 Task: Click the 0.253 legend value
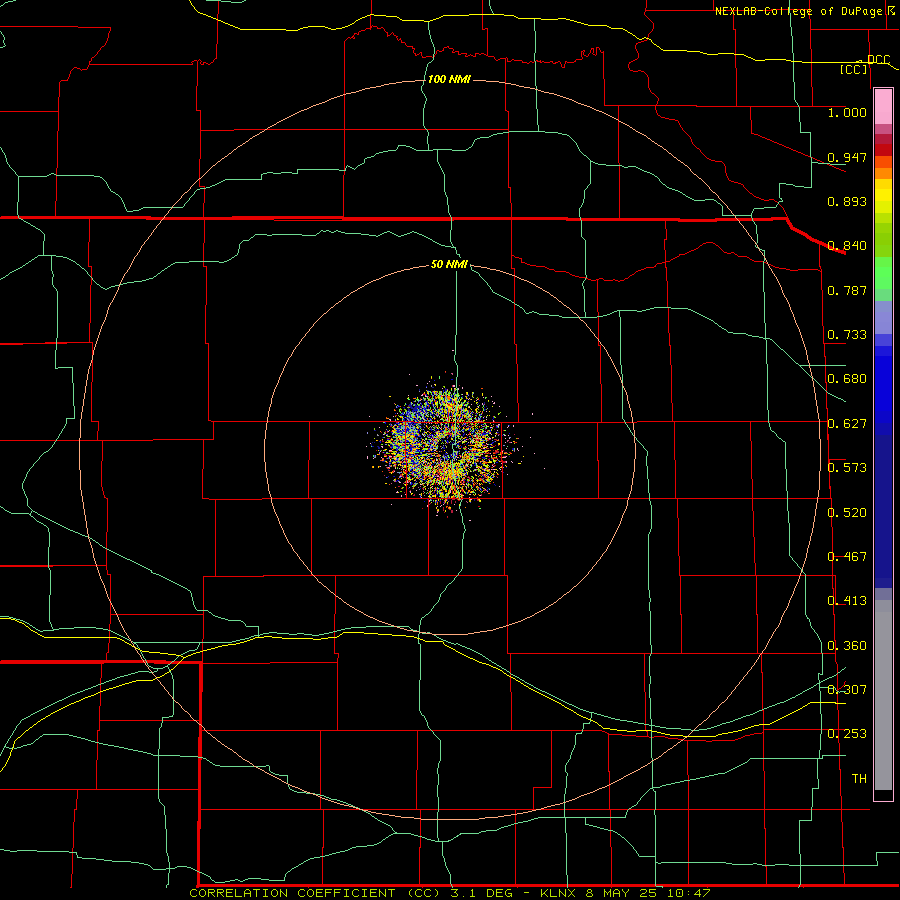pyautogui.click(x=847, y=734)
